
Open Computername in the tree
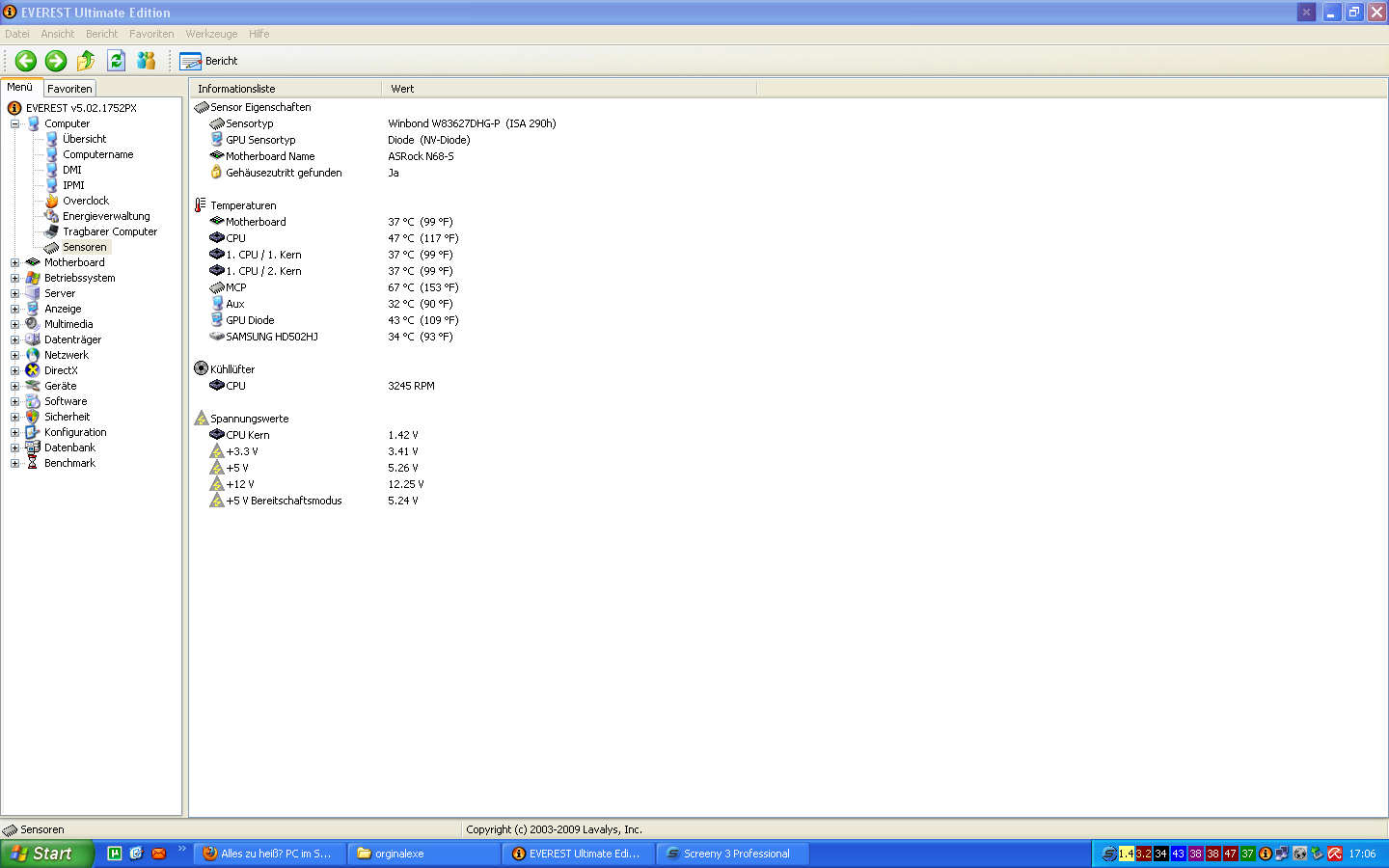pos(97,154)
